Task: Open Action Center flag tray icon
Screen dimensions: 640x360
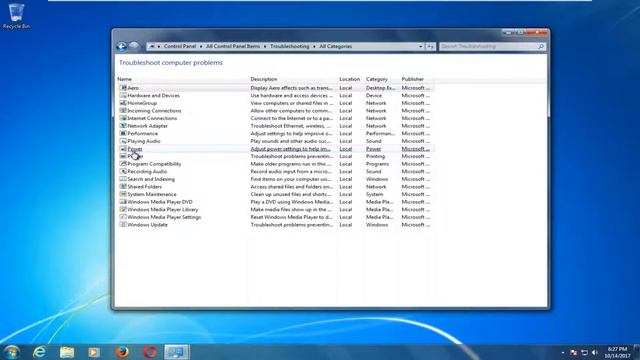Action: click(574, 352)
